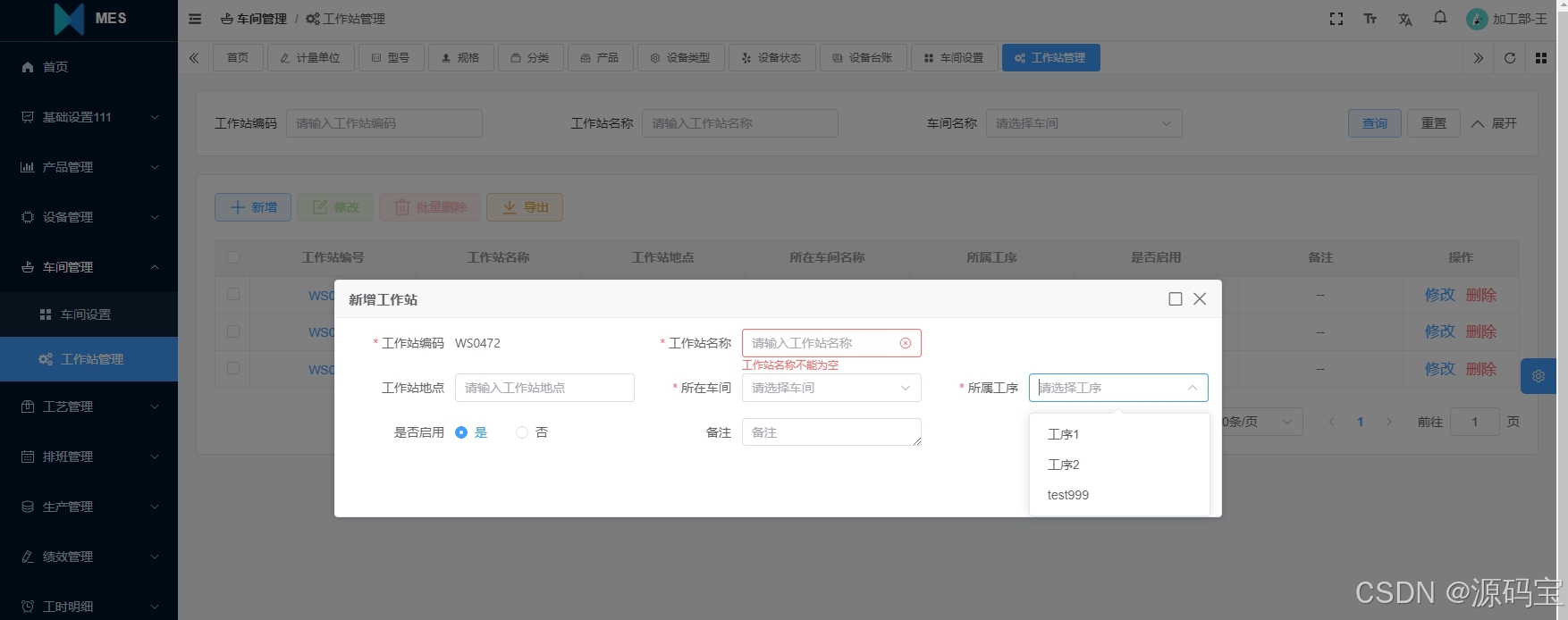This screenshot has width=1568, height=620.
Task: Click the 查询 button
Action: click(x=1375, y=123)
